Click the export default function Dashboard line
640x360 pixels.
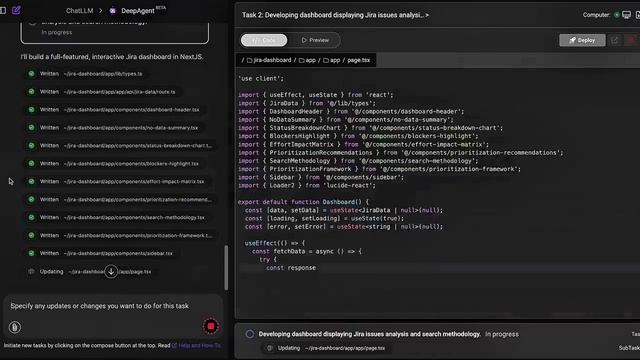[x=303, y=202]
